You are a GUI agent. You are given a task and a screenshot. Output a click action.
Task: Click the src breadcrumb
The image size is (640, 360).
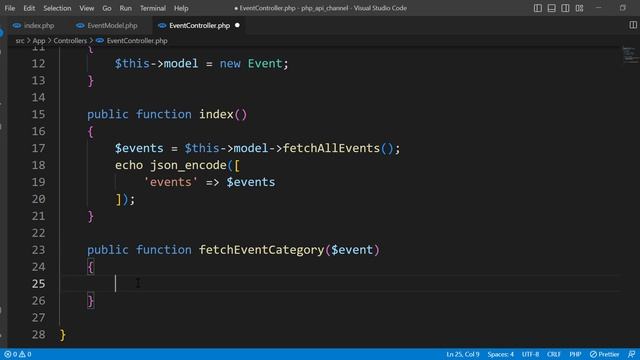[20, 41]
